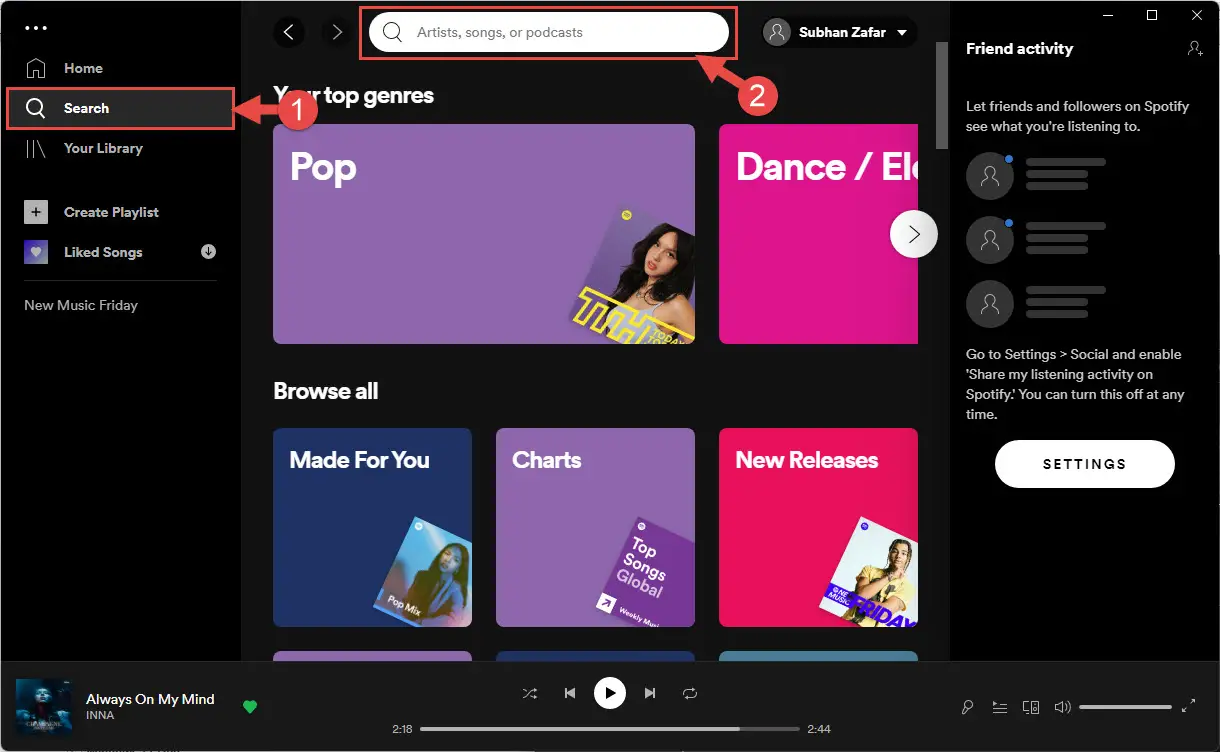The width and height of the screenshot is (1220, 752).
Task: Click the Create Playlist plus icon
Action: (x=36, y=212)
